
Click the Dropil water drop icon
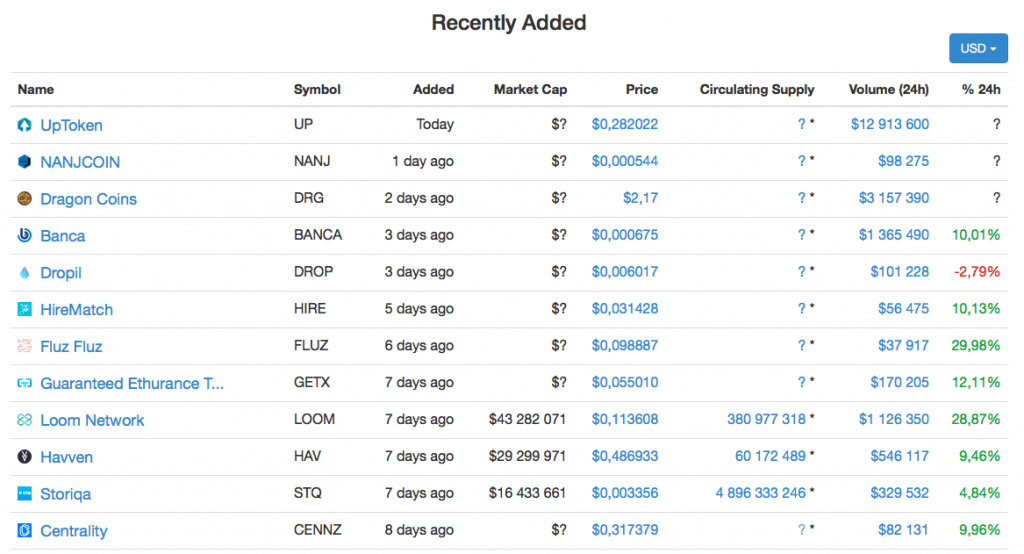tap(25, 273)
